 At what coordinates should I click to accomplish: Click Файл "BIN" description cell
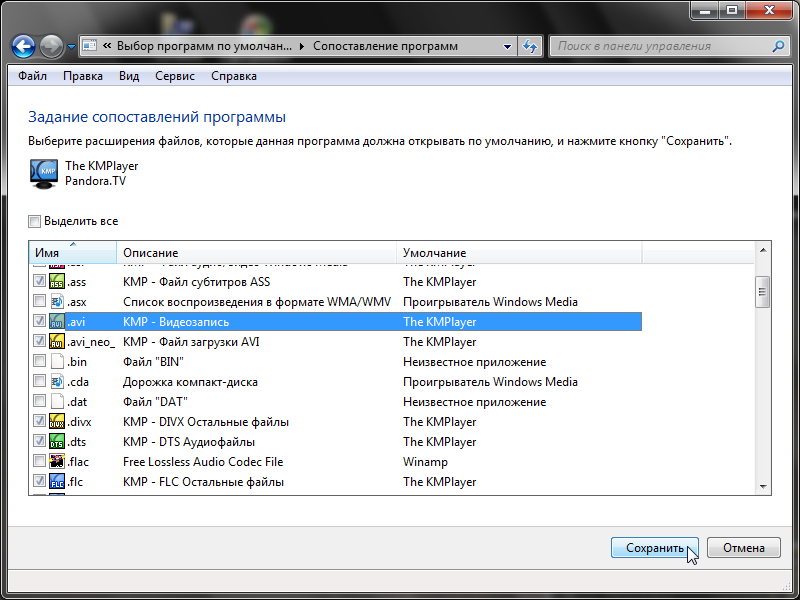(x=153, y=361)
